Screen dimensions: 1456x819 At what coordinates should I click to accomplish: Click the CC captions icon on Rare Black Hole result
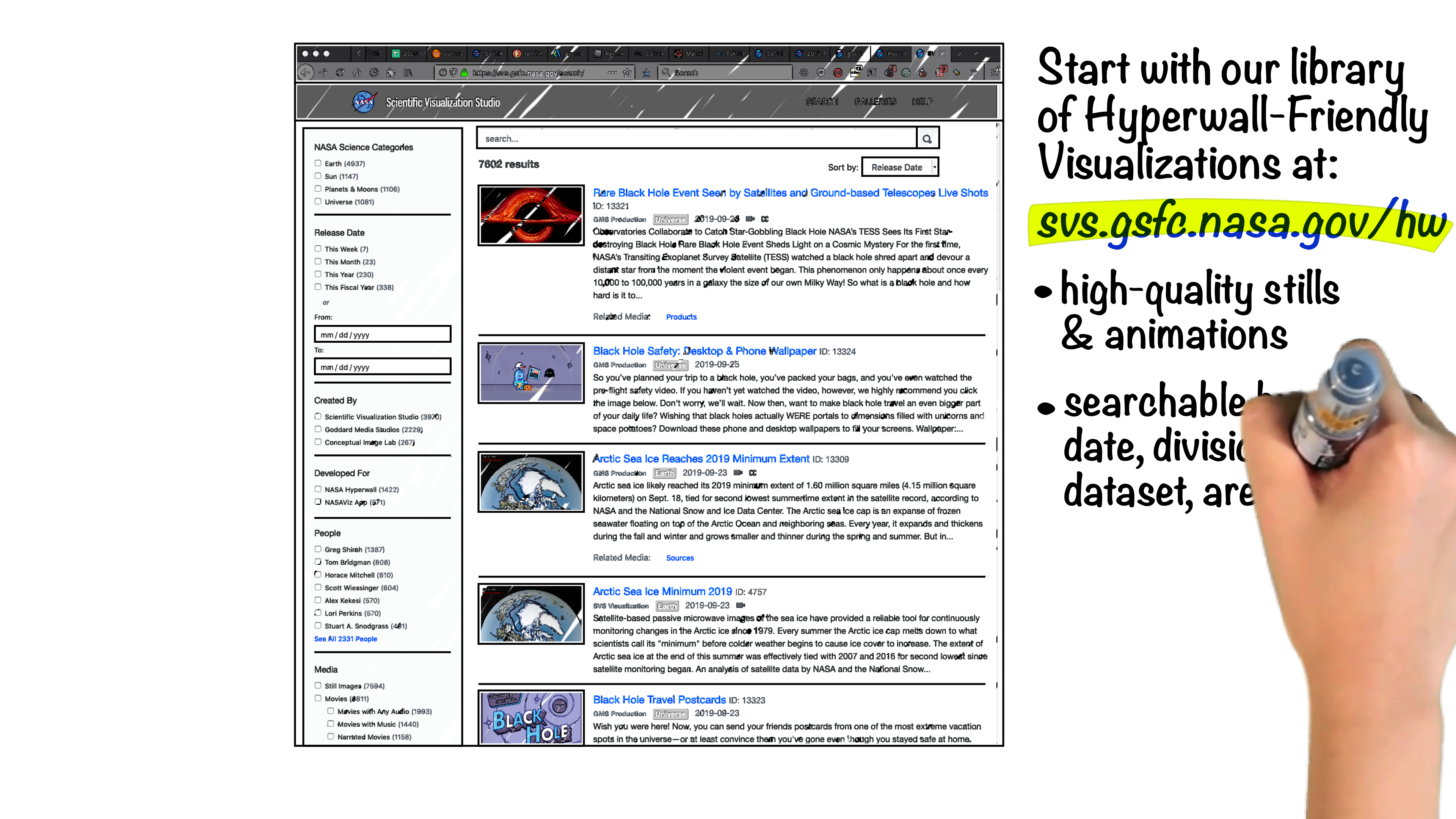[765, 219]
